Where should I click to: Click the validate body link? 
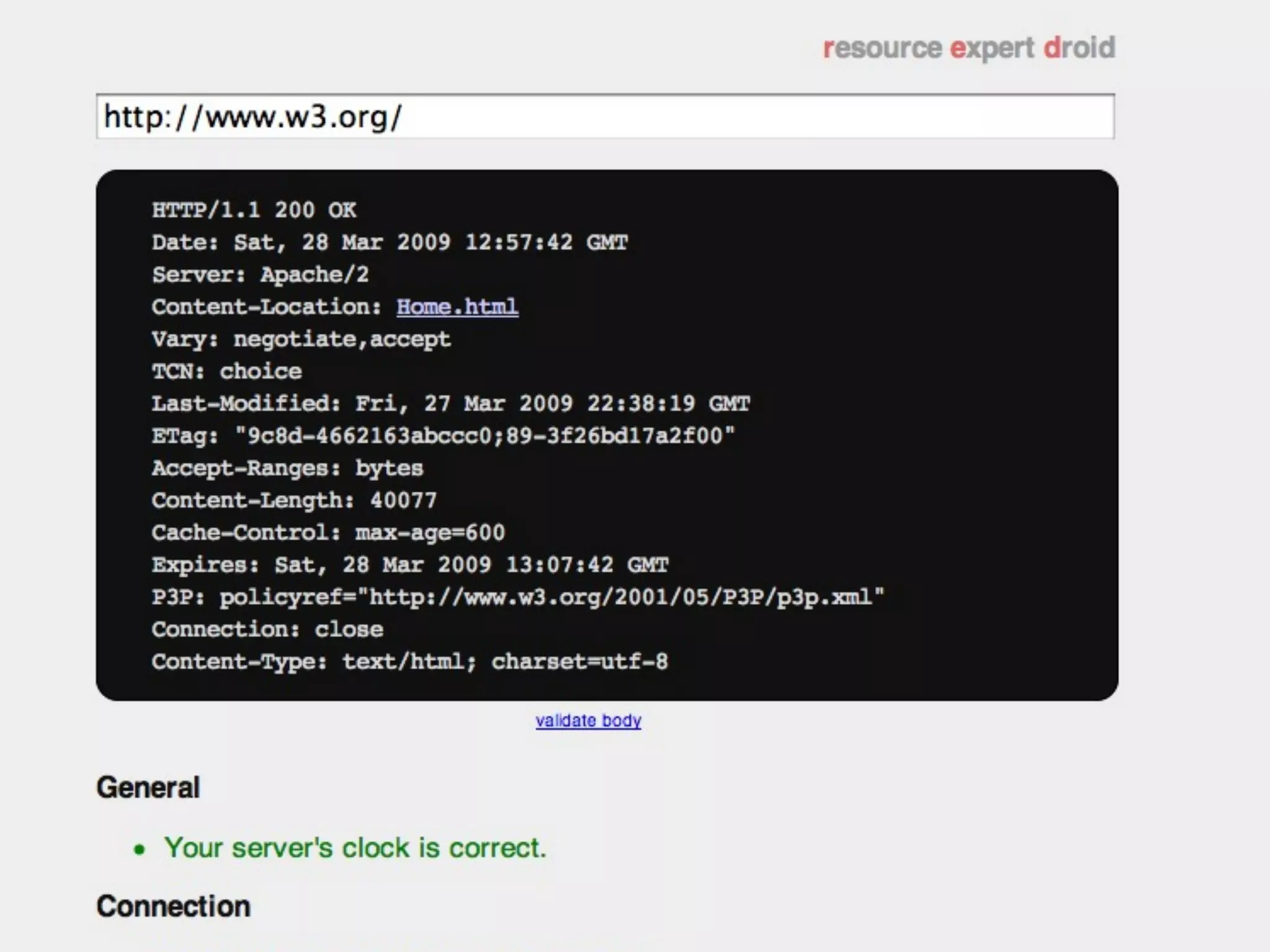(588, 720)
